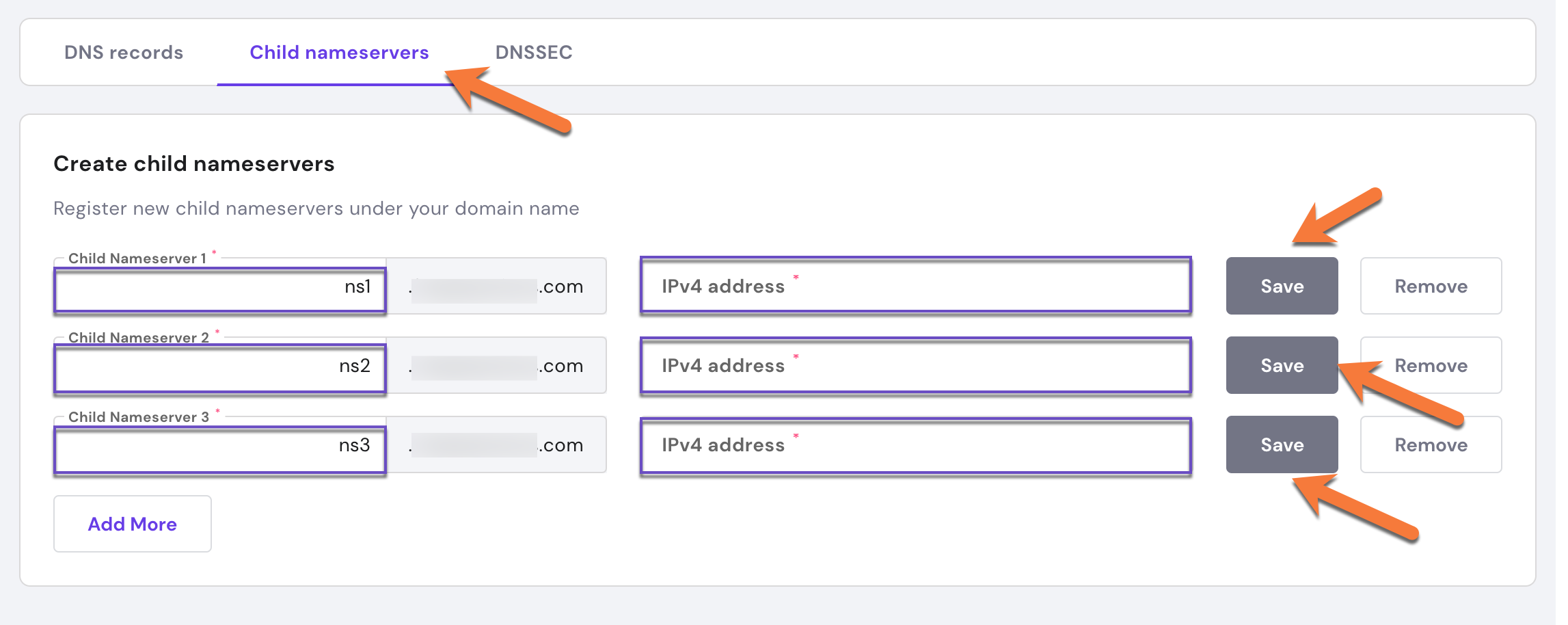This screenshot has height=625, width=1568.
Task: Save Child Nameserver 1
Action: tap(1282, 286)
